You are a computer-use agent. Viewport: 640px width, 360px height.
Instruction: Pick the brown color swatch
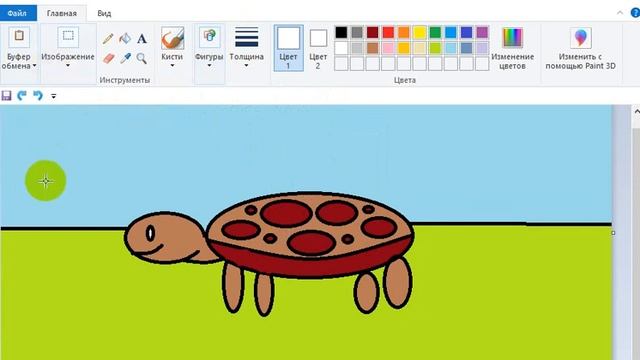point(373,48)
